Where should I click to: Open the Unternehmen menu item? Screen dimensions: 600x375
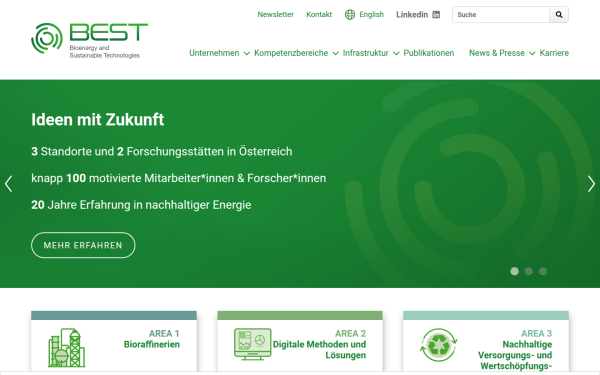tap(214, 53)
